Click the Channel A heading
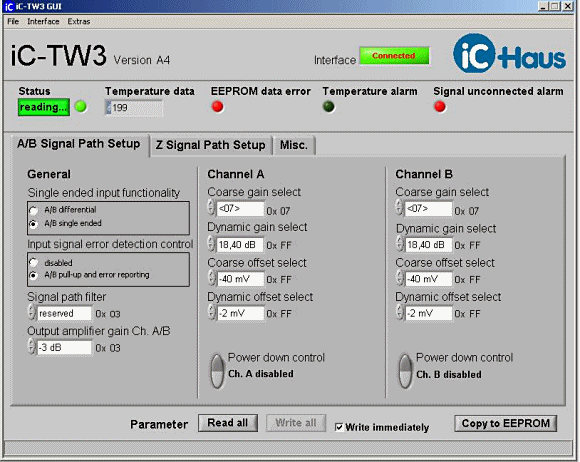 [236, 174]
